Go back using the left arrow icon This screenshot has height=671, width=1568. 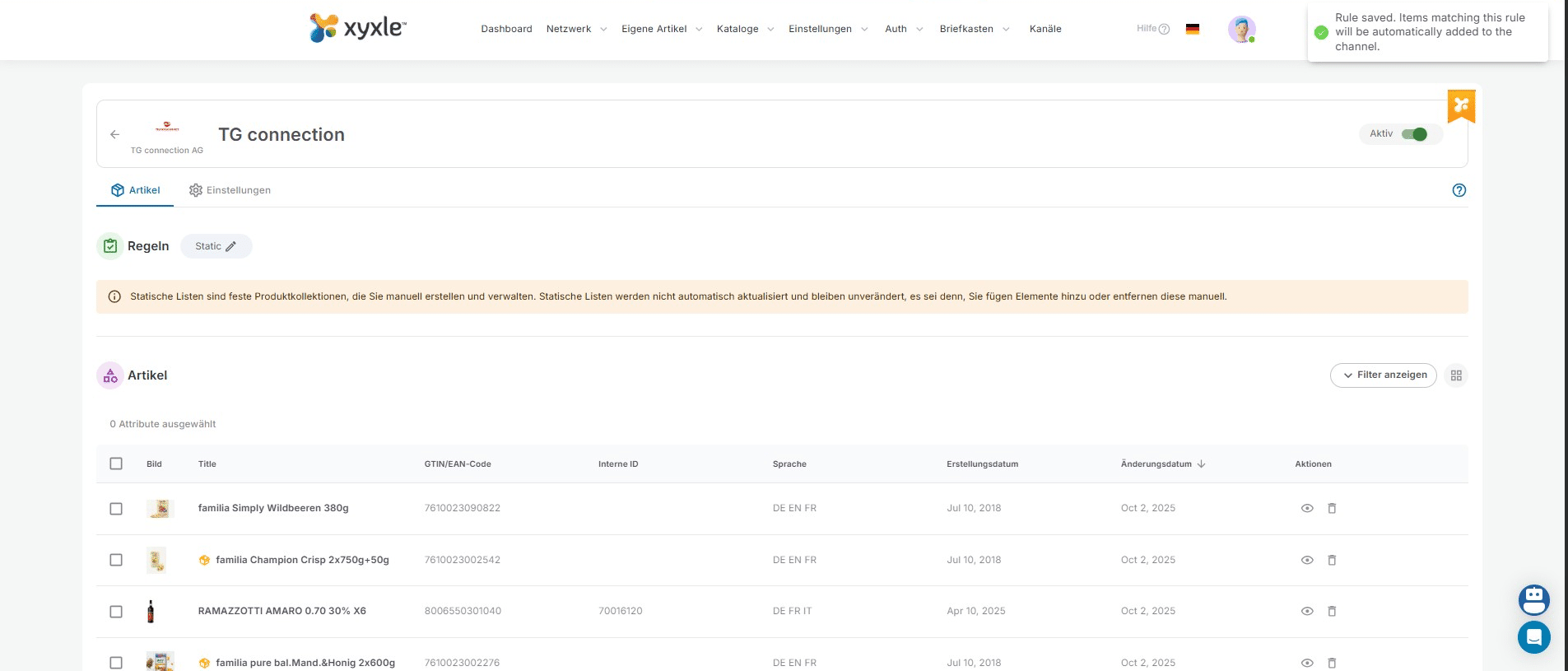tap(115, 134)
